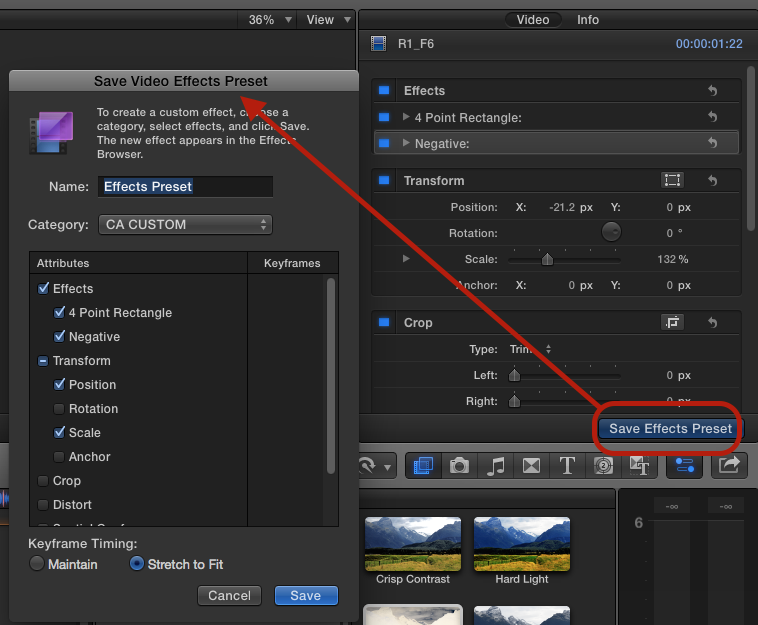
Task: Click the Share arrow icon
Action: click(731, 465)
